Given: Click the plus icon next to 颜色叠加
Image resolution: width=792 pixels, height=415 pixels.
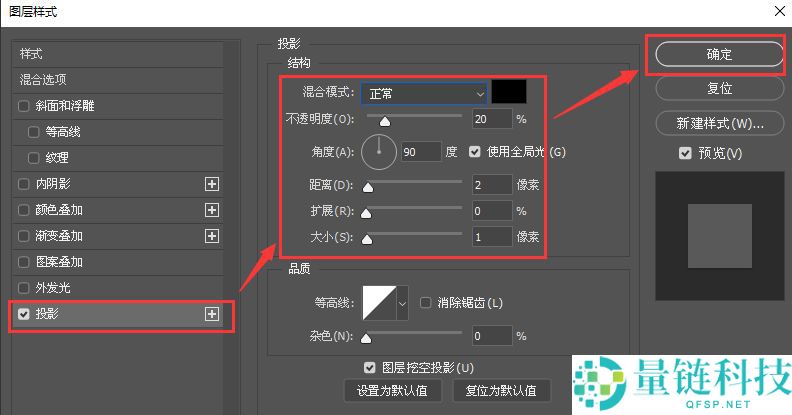Looking at the screenshot, I should point(211,210).
